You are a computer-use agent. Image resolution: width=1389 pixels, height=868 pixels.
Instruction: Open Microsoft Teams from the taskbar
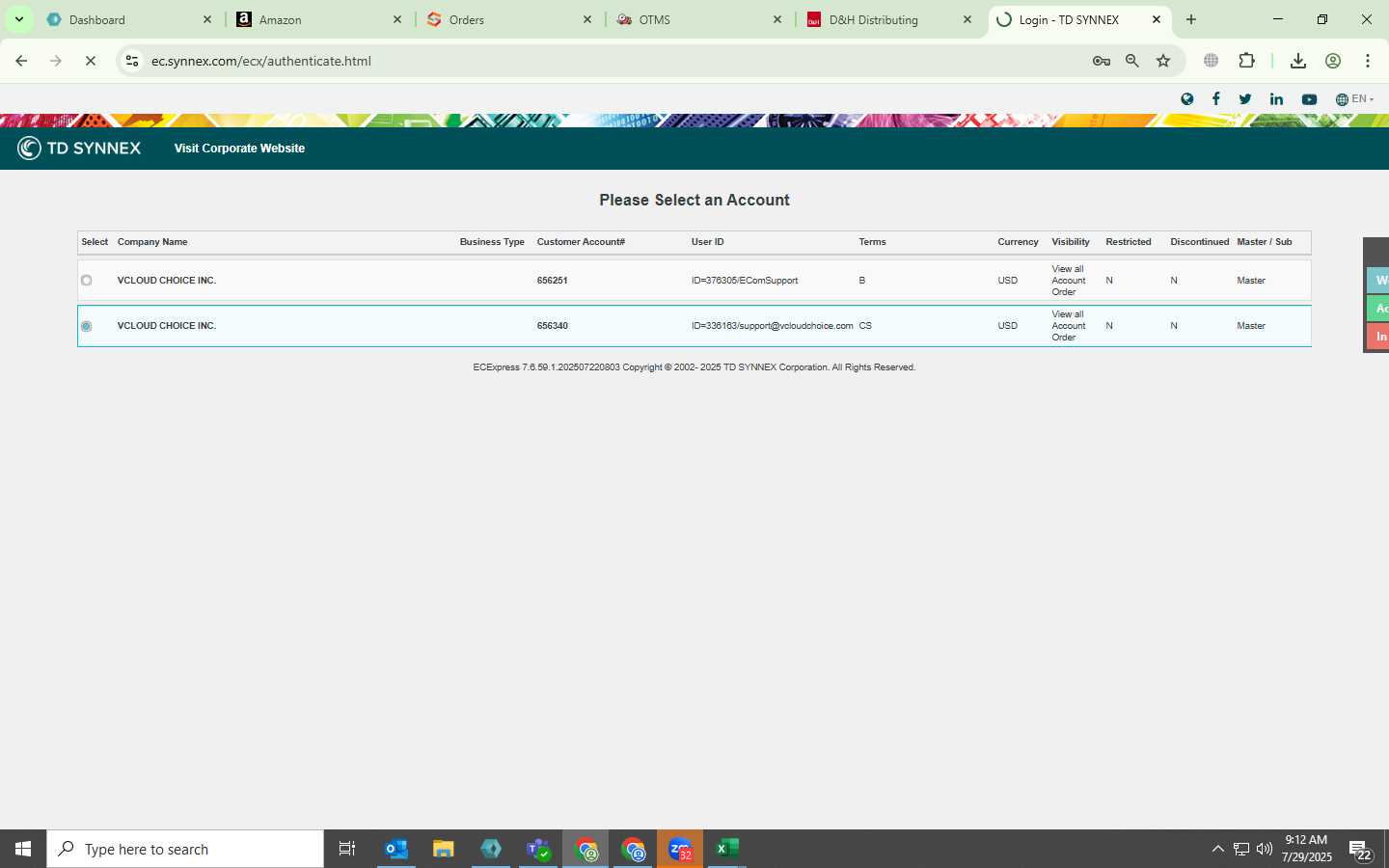[538, 849]
